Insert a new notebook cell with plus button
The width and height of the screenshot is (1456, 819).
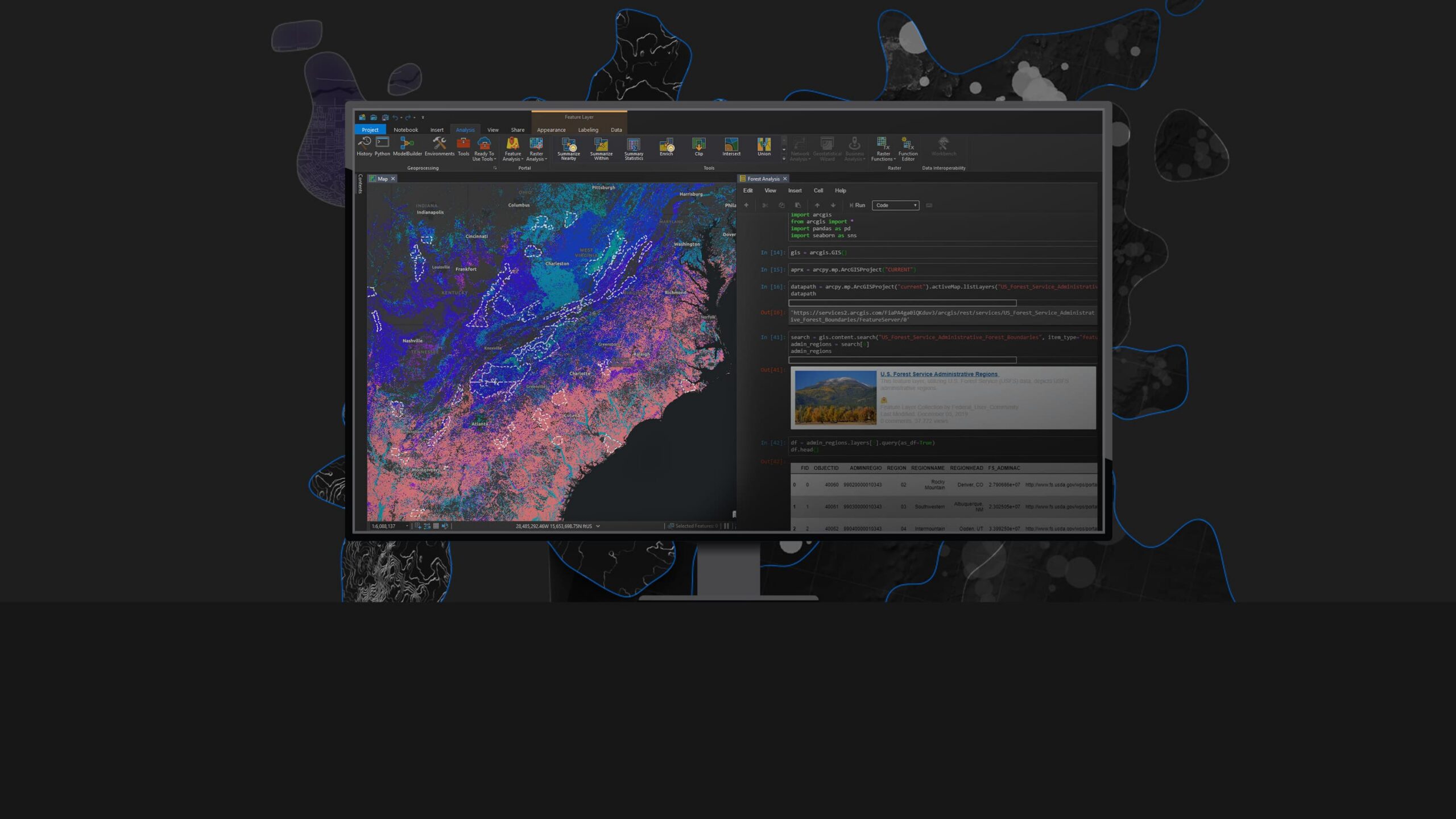747,205
